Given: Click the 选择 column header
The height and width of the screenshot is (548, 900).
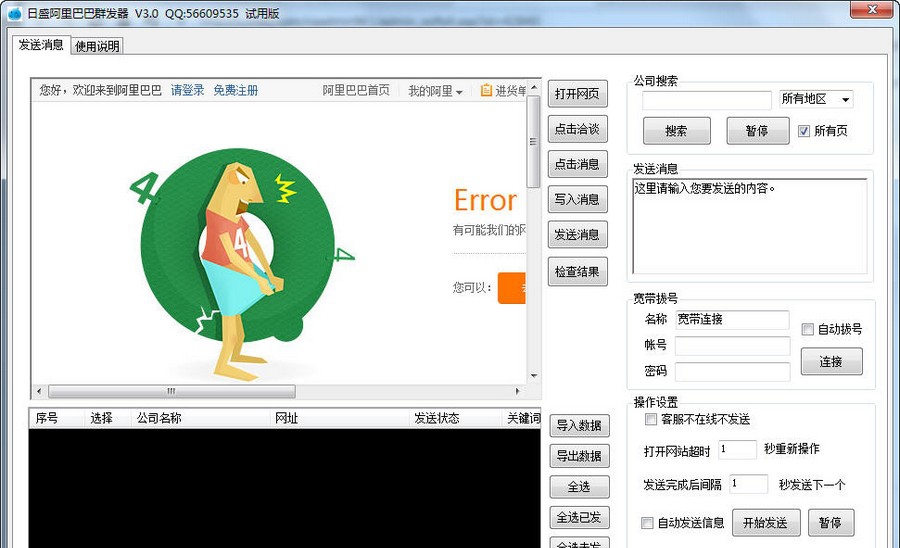Looking at the screenshot, I should point(107,418).
